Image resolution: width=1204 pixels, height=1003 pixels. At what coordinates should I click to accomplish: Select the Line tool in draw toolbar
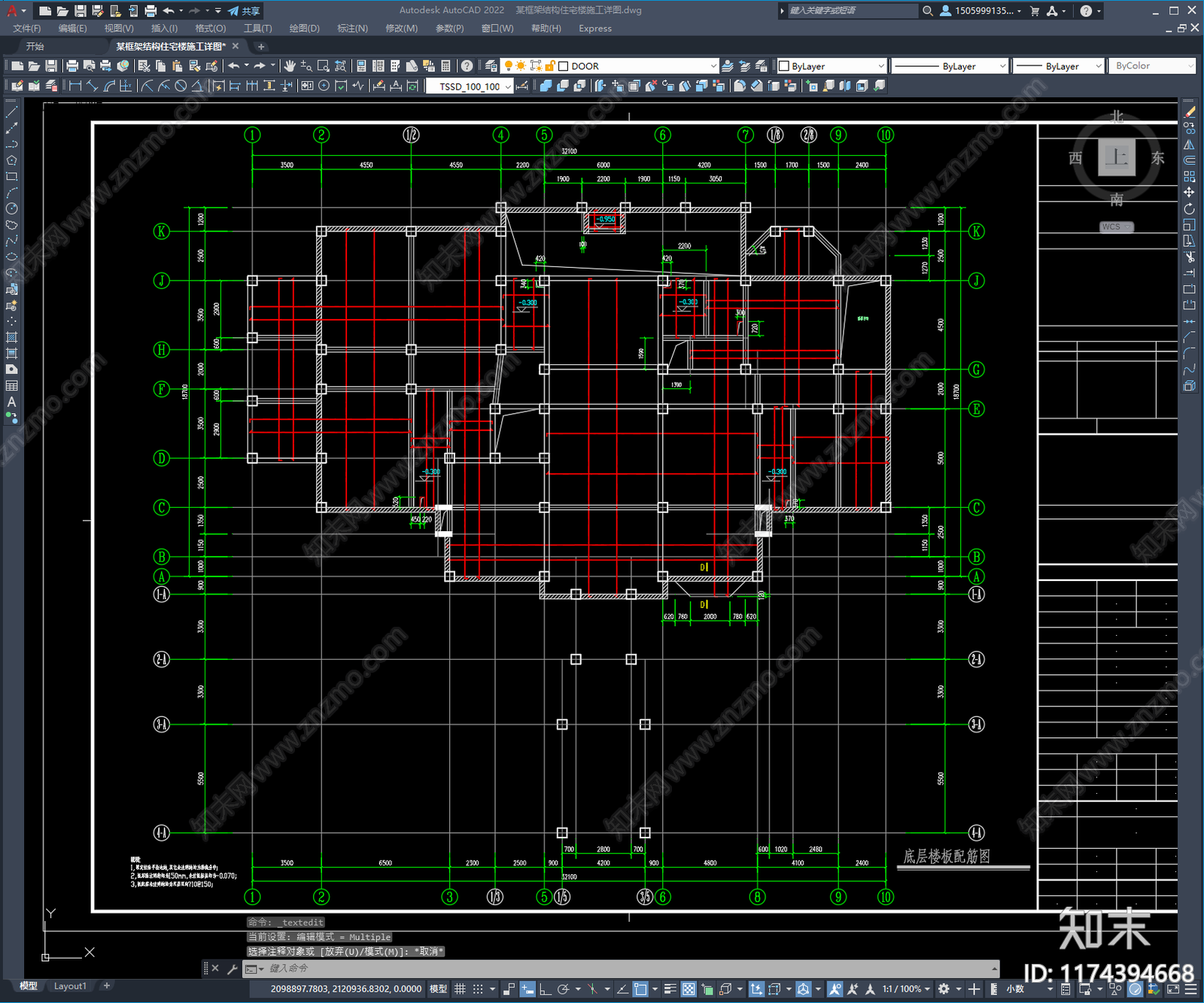tap(11, 111)
